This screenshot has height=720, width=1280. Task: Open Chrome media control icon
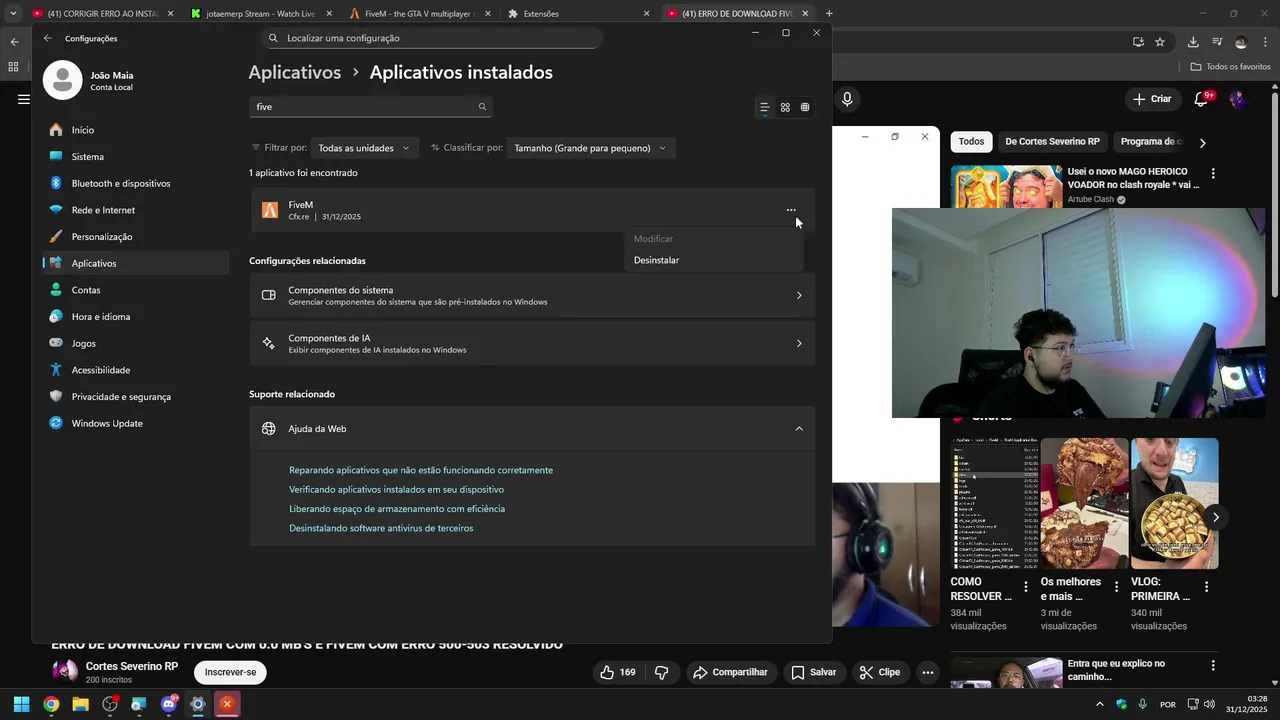tap(1217, 42)
